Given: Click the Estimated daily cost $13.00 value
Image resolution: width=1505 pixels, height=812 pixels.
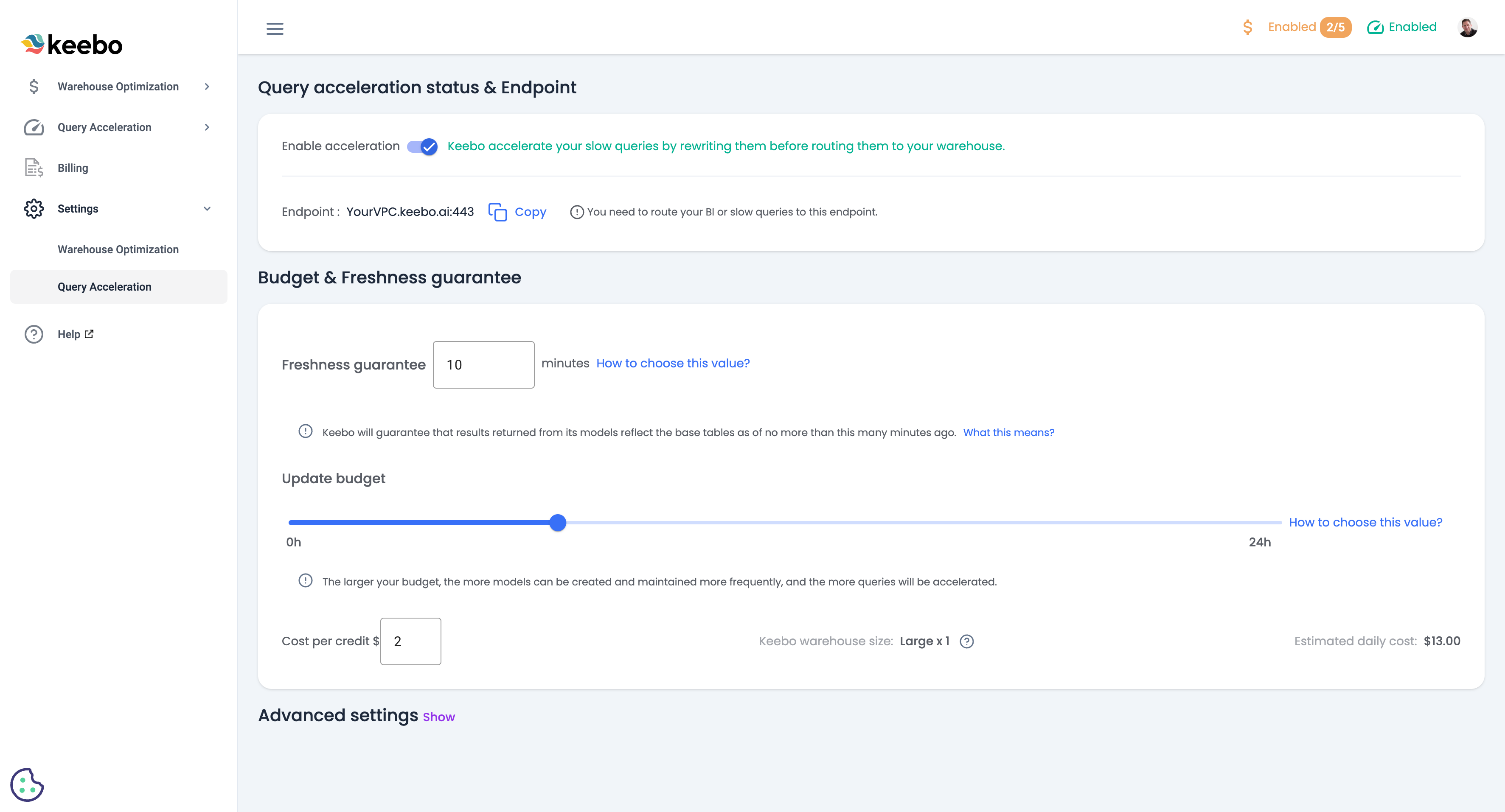Looking at the screenshot, I should click(1442, 641).
